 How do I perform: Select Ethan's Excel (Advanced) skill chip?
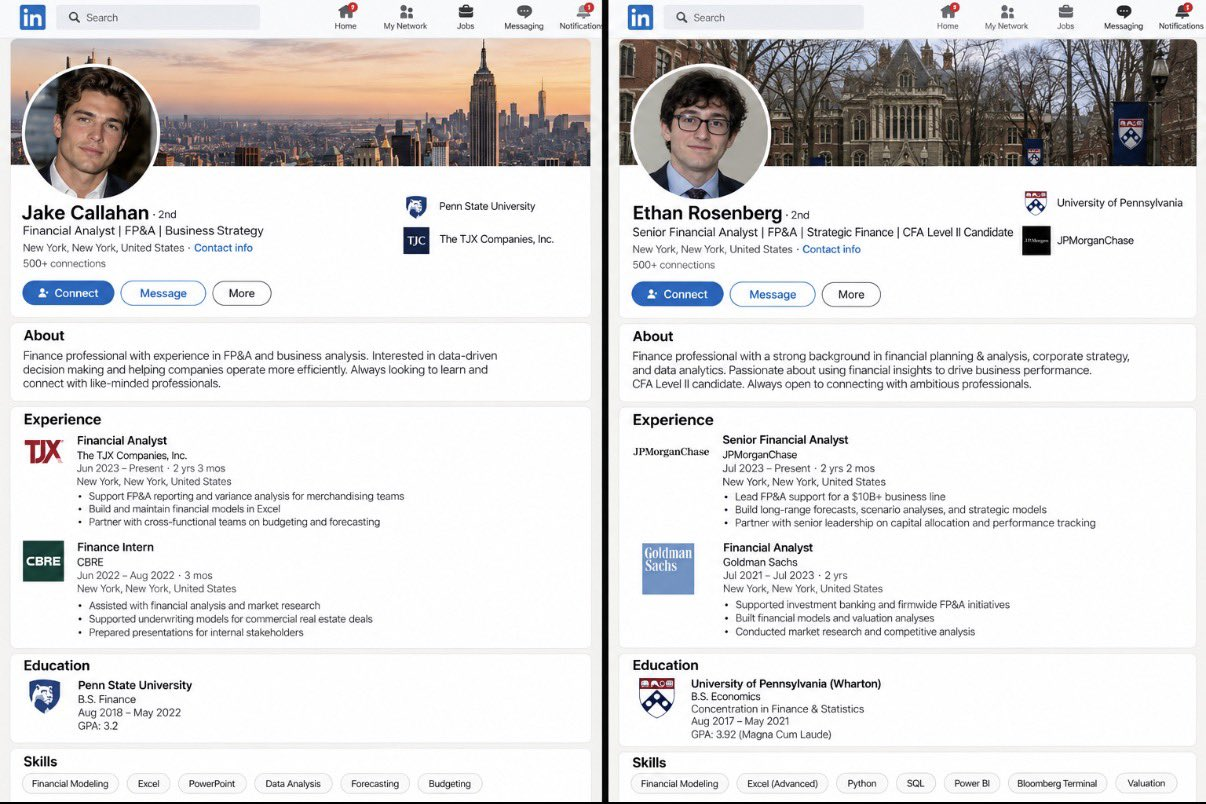(782, 784)
